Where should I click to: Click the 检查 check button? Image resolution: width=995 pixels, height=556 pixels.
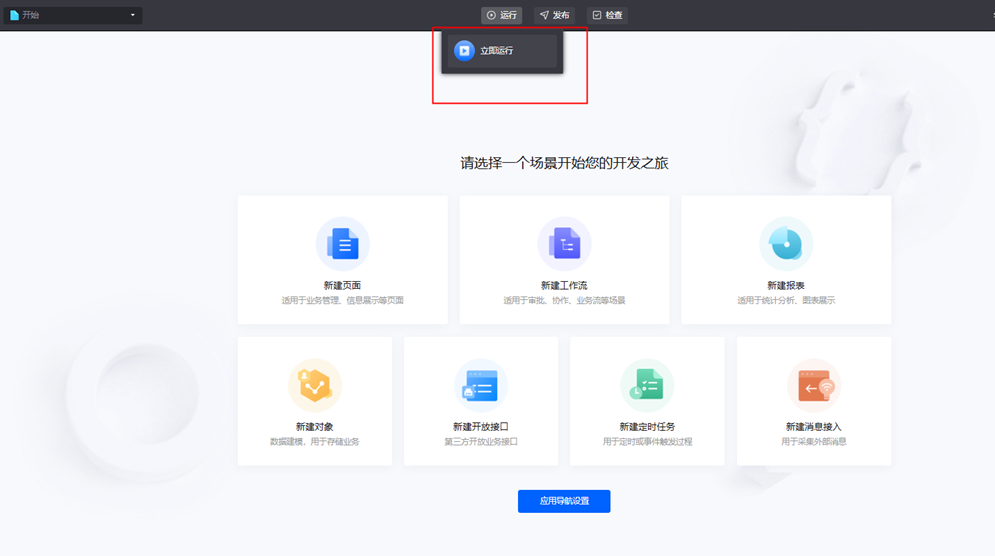click(x=607, y=15)
